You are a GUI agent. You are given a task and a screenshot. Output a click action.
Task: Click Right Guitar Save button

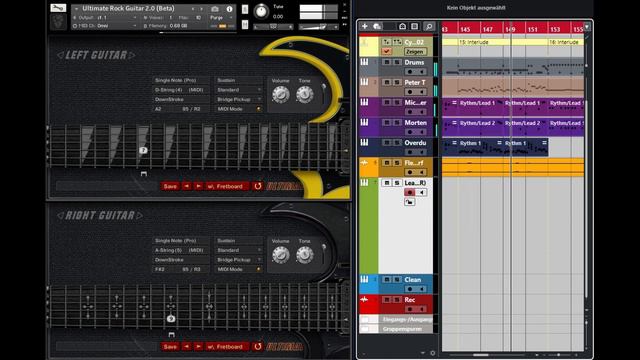(x=170, y=347)
